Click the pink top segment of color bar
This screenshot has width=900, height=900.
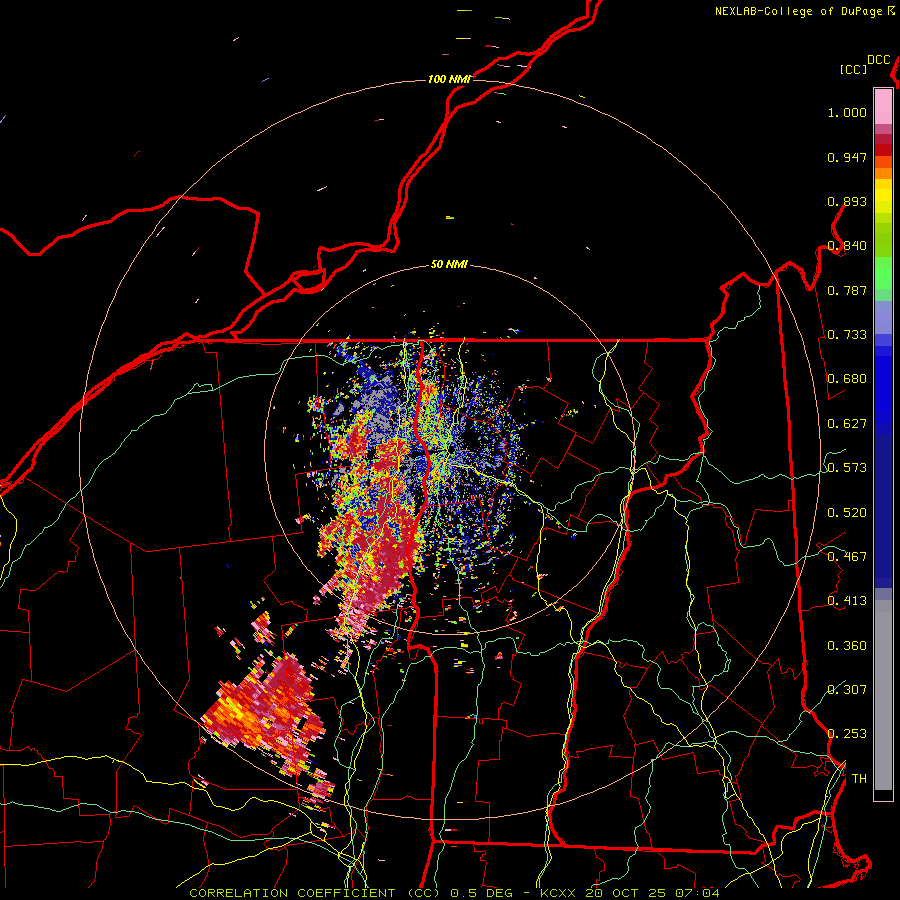[x=883, y=106]
